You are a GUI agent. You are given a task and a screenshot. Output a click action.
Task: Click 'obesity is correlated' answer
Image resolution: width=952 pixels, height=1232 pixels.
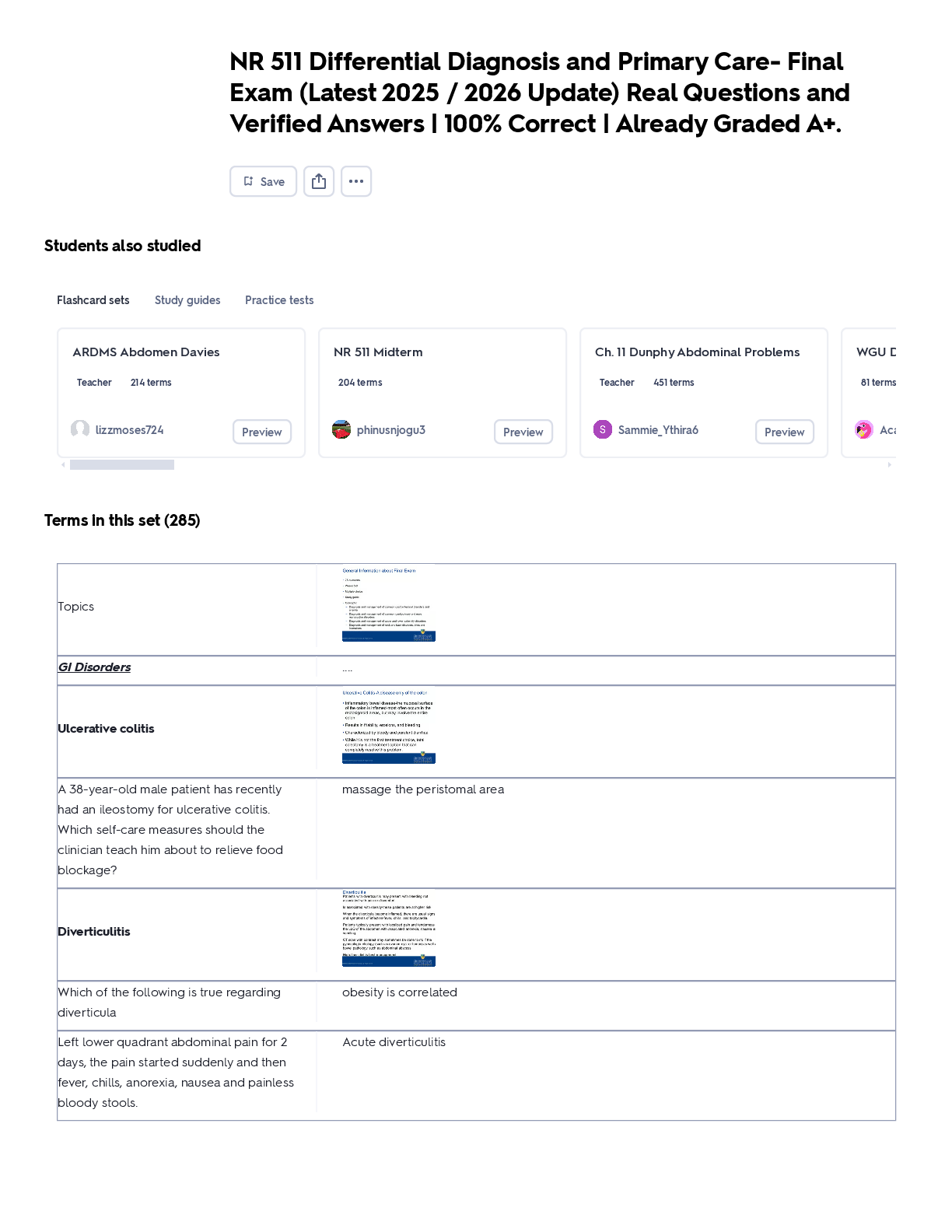(400, 992)
